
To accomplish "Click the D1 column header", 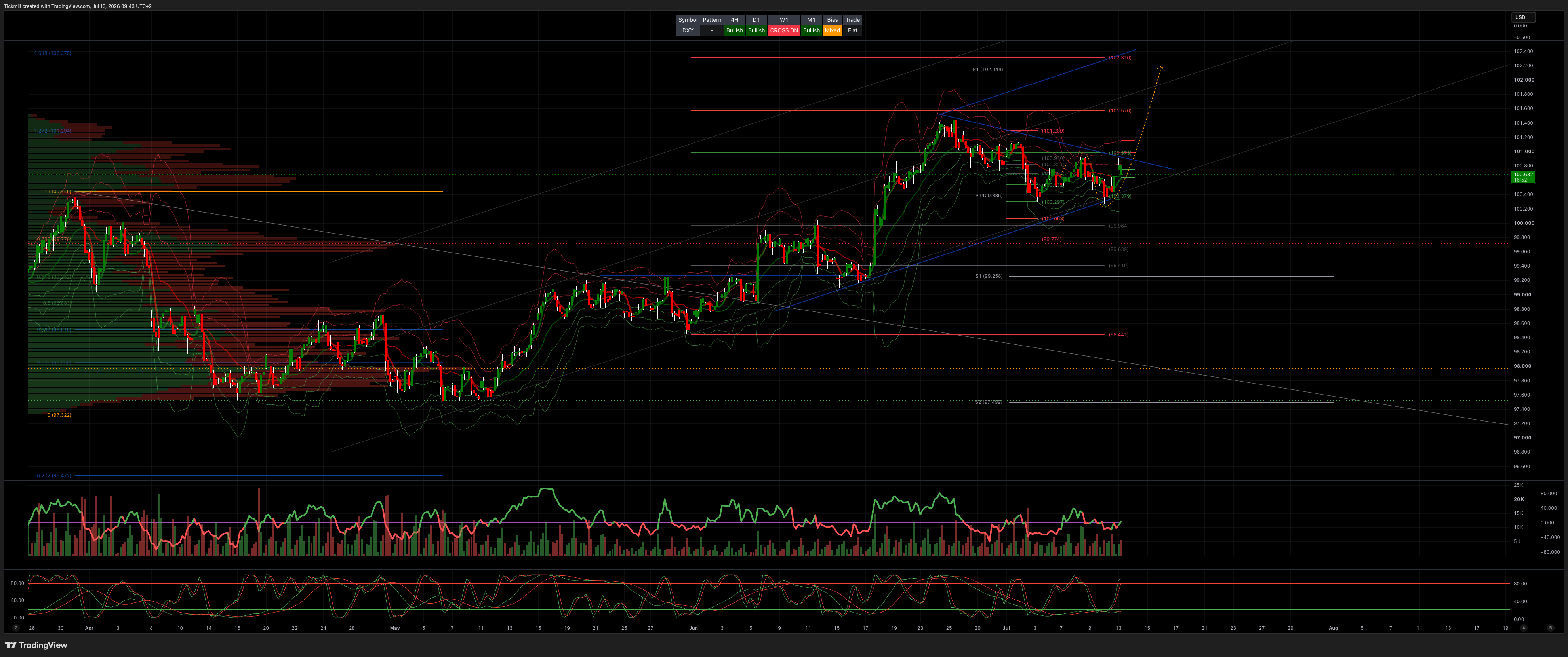I will [x=756, y=20].
